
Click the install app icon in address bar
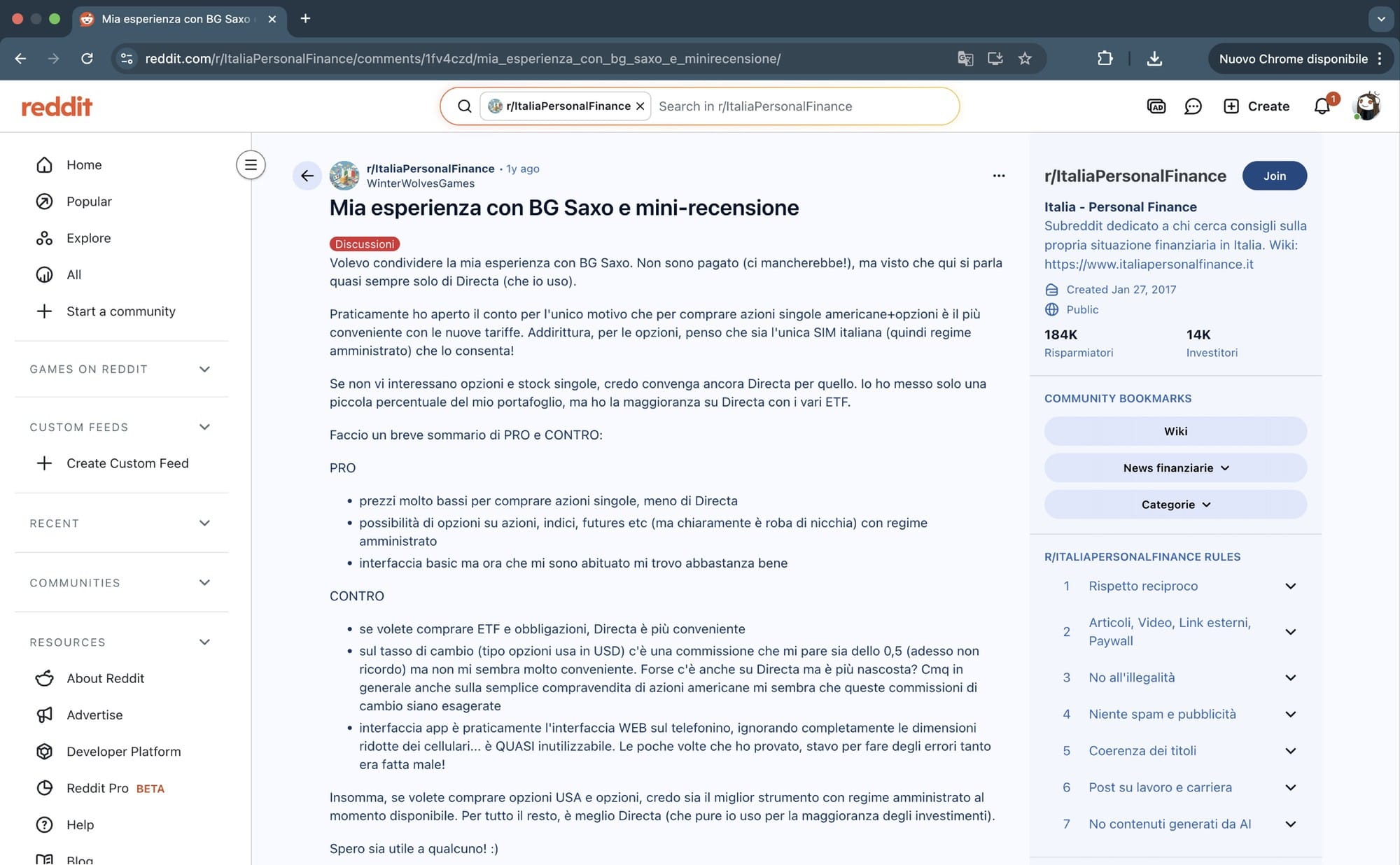(x=995, y=59)
